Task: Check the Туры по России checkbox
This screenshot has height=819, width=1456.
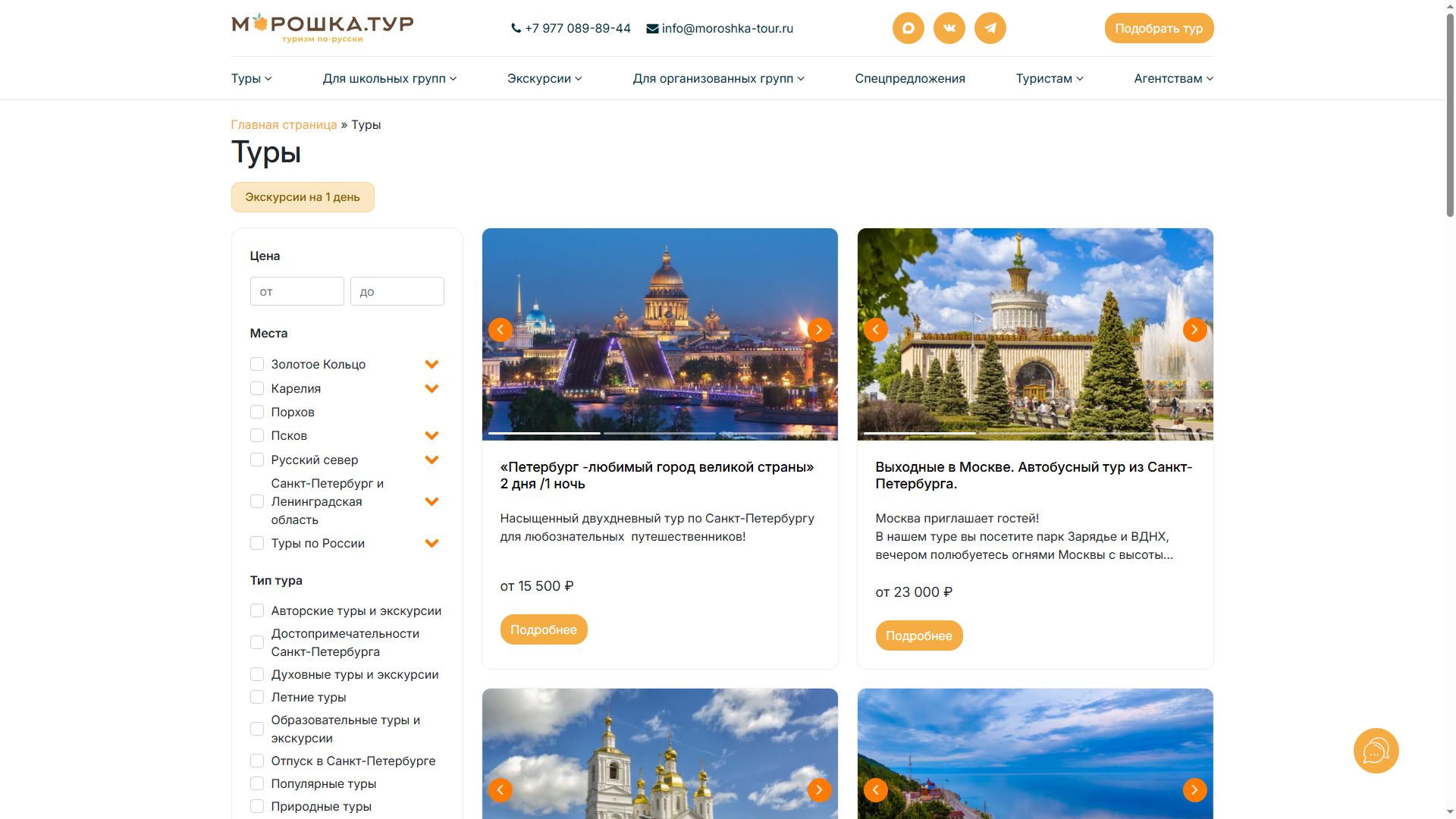Action: click(257, 543)
